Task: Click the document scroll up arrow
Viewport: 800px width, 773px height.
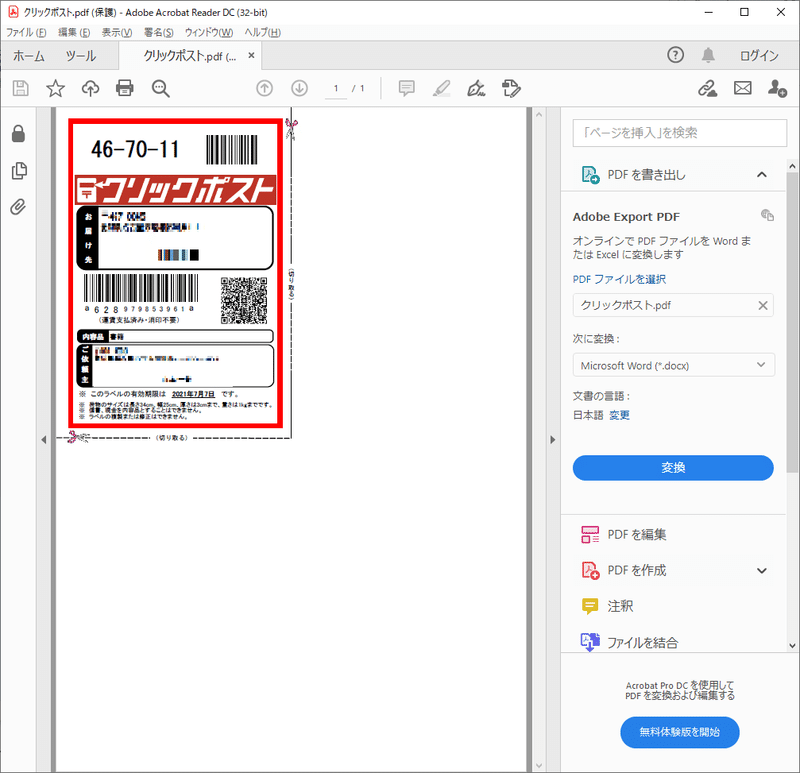Action: click(539, 115)
